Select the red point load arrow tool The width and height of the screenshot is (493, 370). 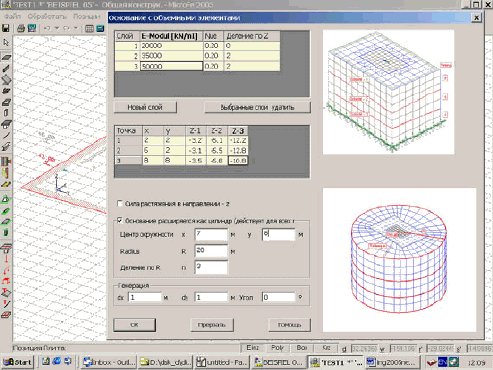pyautogui.click(x=6, y=259)
